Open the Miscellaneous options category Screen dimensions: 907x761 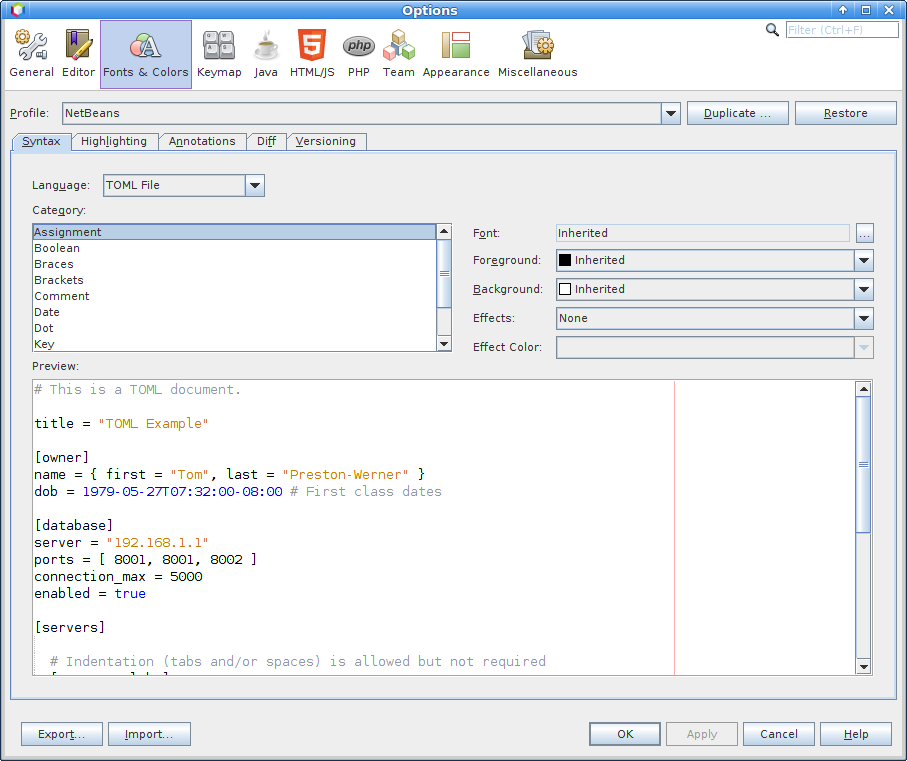(537, 54)
